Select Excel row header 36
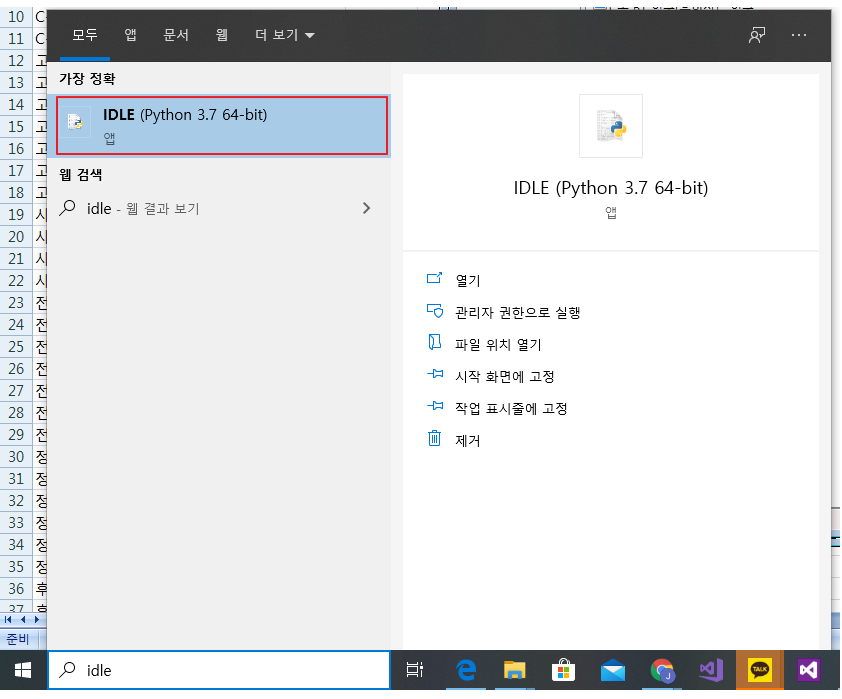Image resolution: width=842 pixels, height=699 pixels. click(16, 589)
